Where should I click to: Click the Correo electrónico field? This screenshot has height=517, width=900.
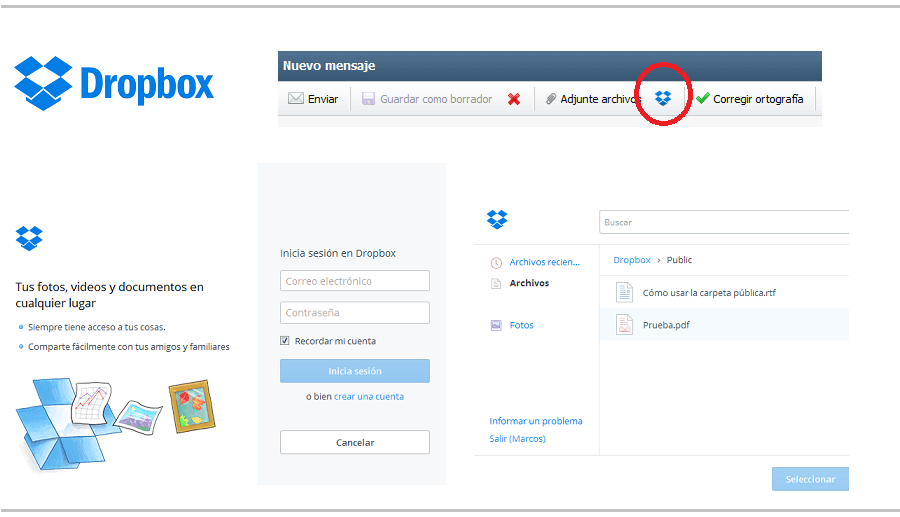point(355,281)
